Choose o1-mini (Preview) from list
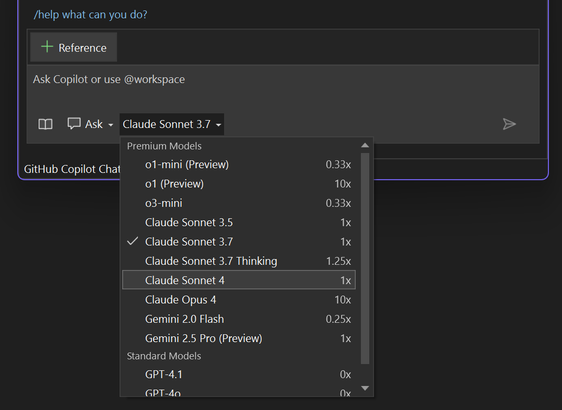The height and width of the screenshot is (410, 562). pos(239,165)
